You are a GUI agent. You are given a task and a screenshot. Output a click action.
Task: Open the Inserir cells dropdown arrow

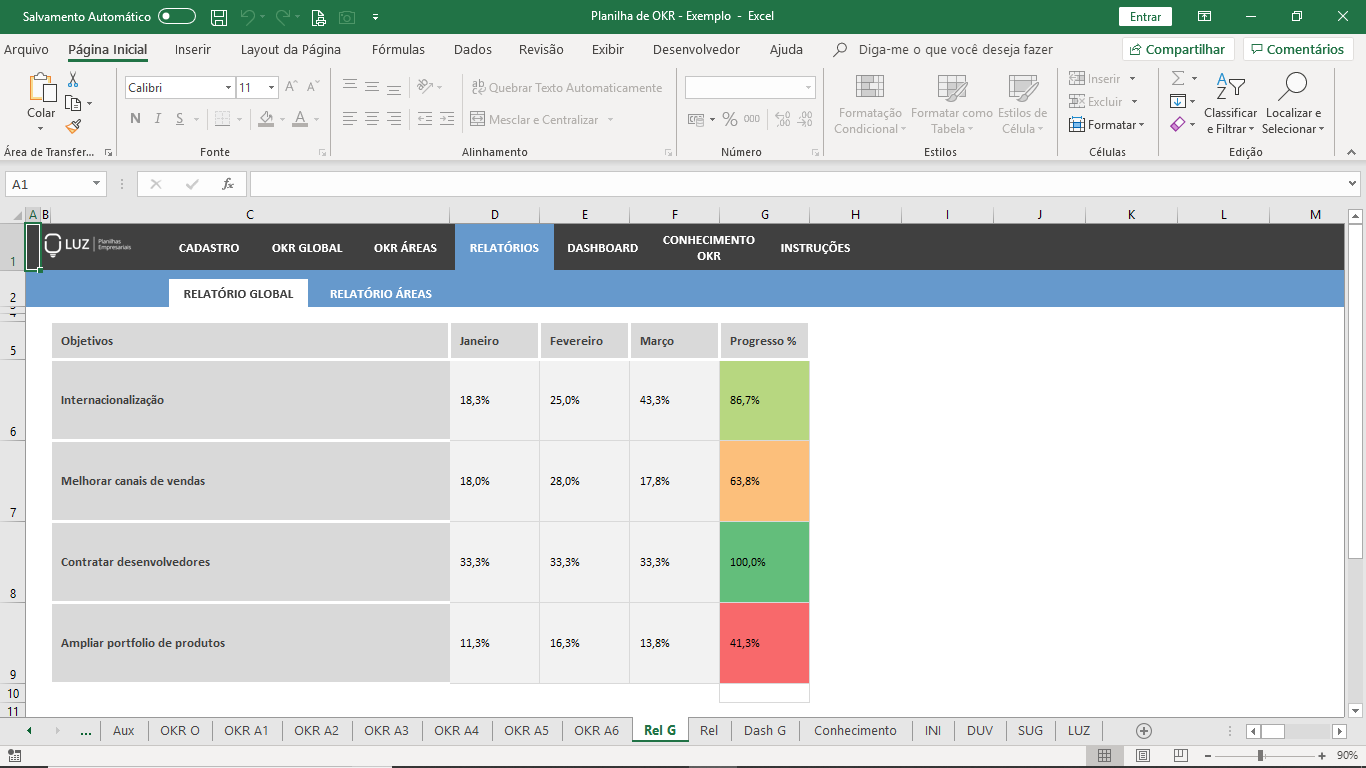(x=1133, y=79)
